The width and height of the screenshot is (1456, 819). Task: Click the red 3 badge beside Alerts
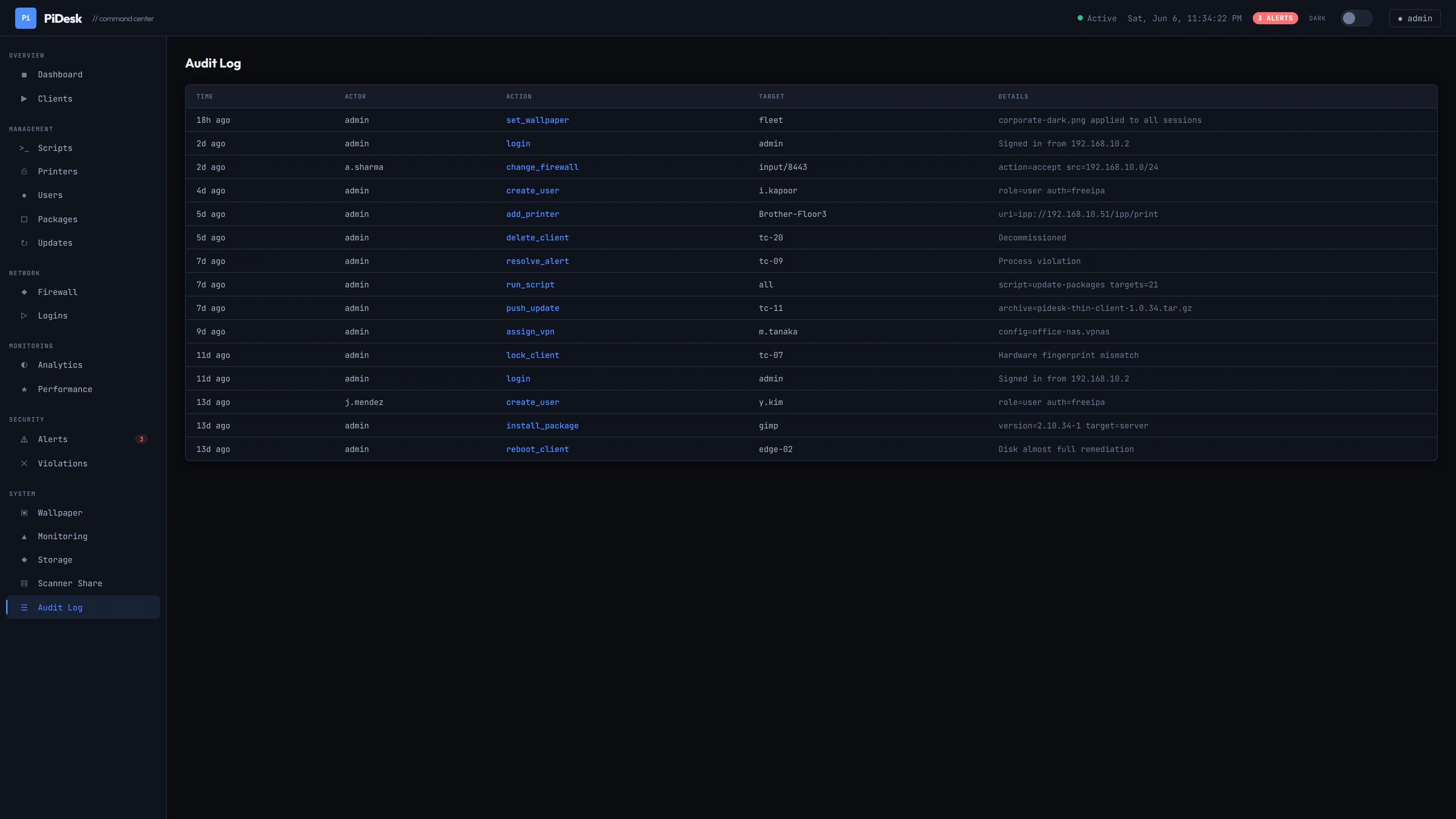(x=141, y=439)
